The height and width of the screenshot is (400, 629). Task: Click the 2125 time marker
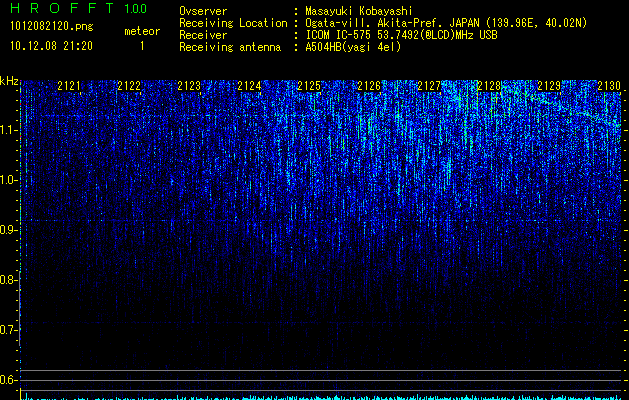click(x=309, y=86)
